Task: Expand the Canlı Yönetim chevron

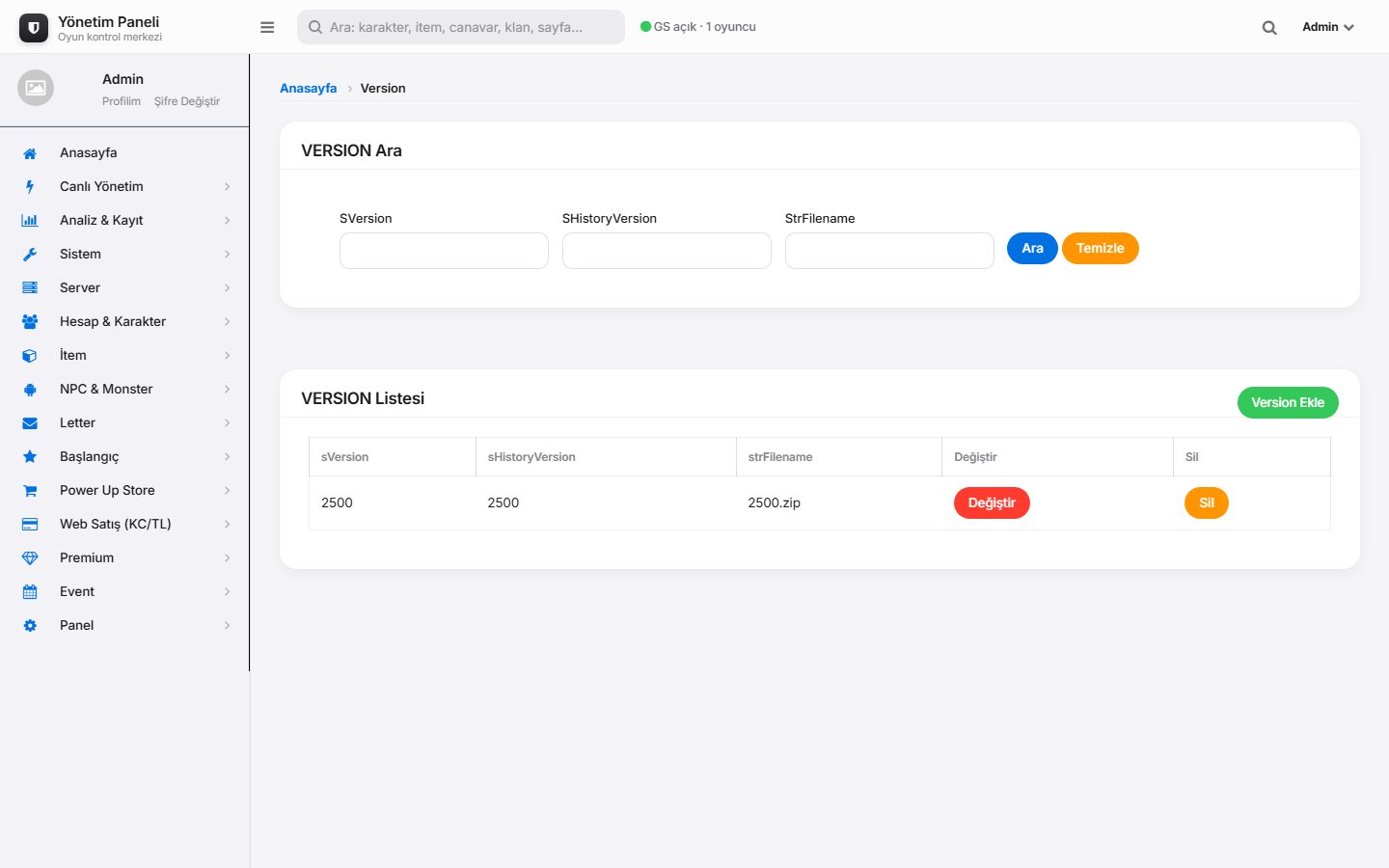Action: [x=228, y=187]
